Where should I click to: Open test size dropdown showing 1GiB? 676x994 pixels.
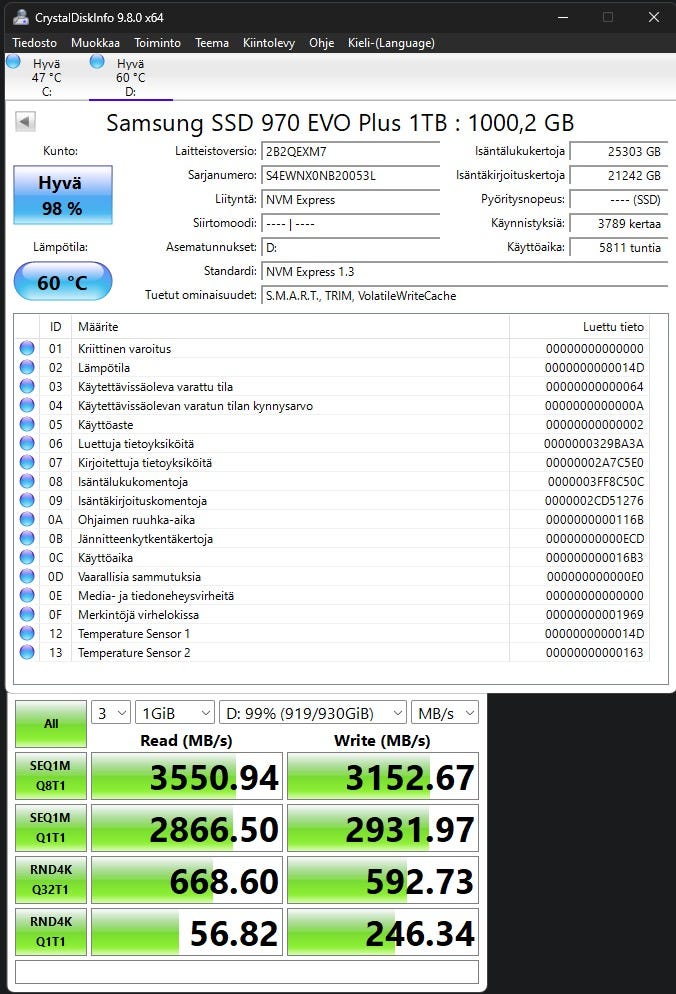(x=174, y=713)
